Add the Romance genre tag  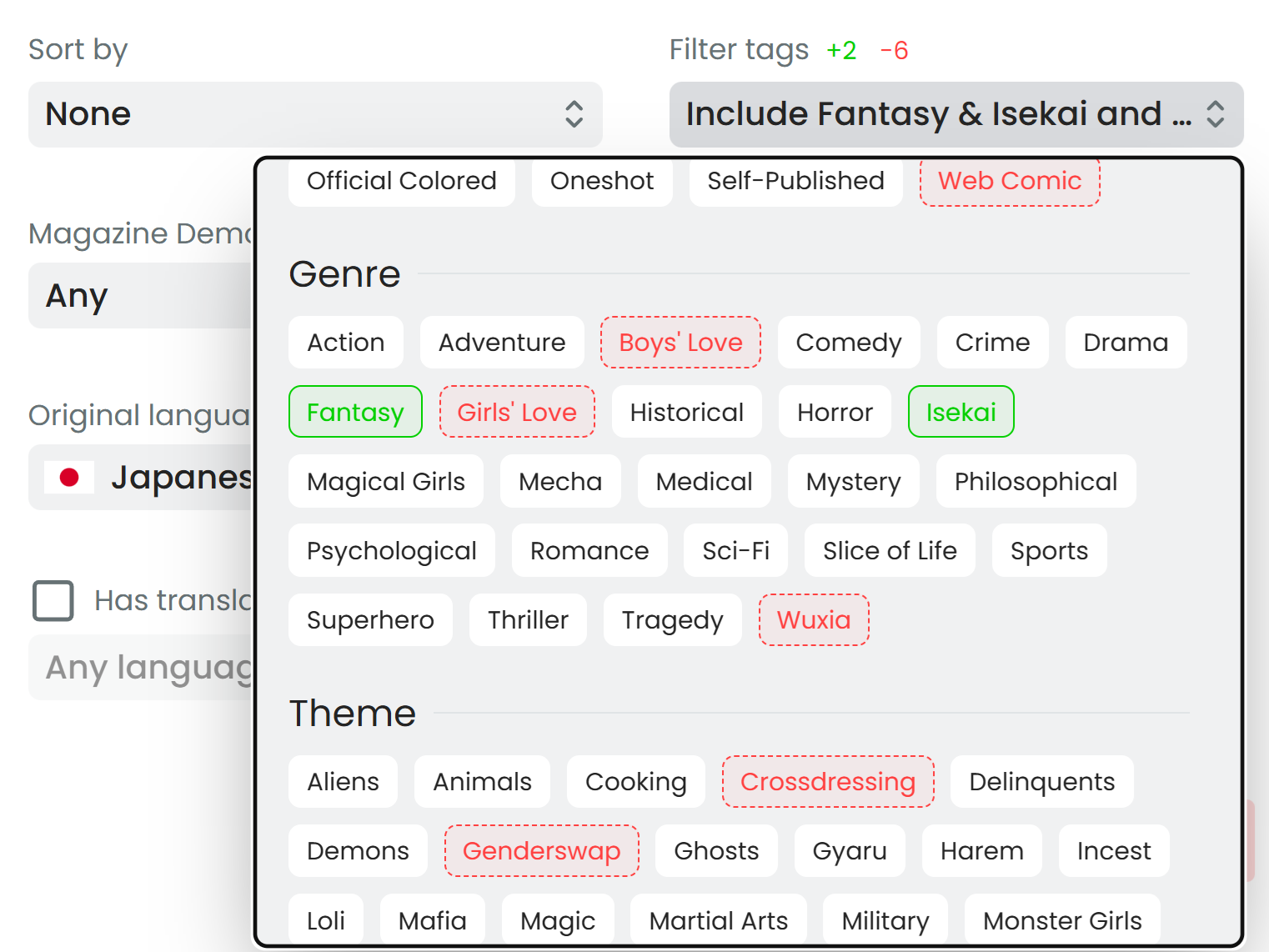[x=589, y=551]
